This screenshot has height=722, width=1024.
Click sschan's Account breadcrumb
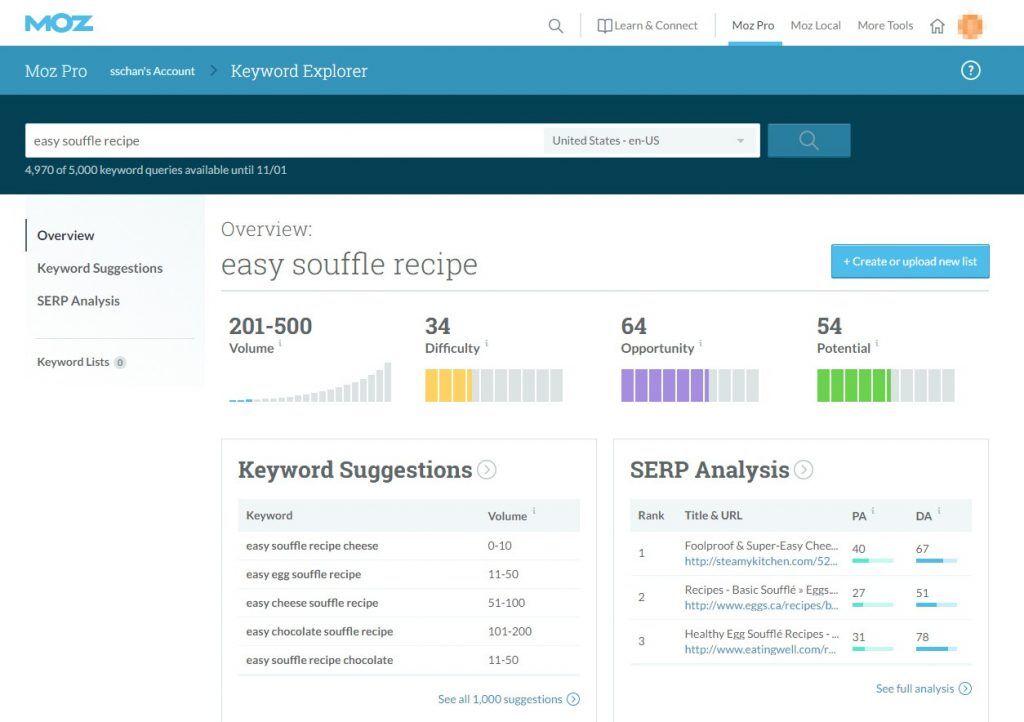pyautogui.click(x=152, y=71)
